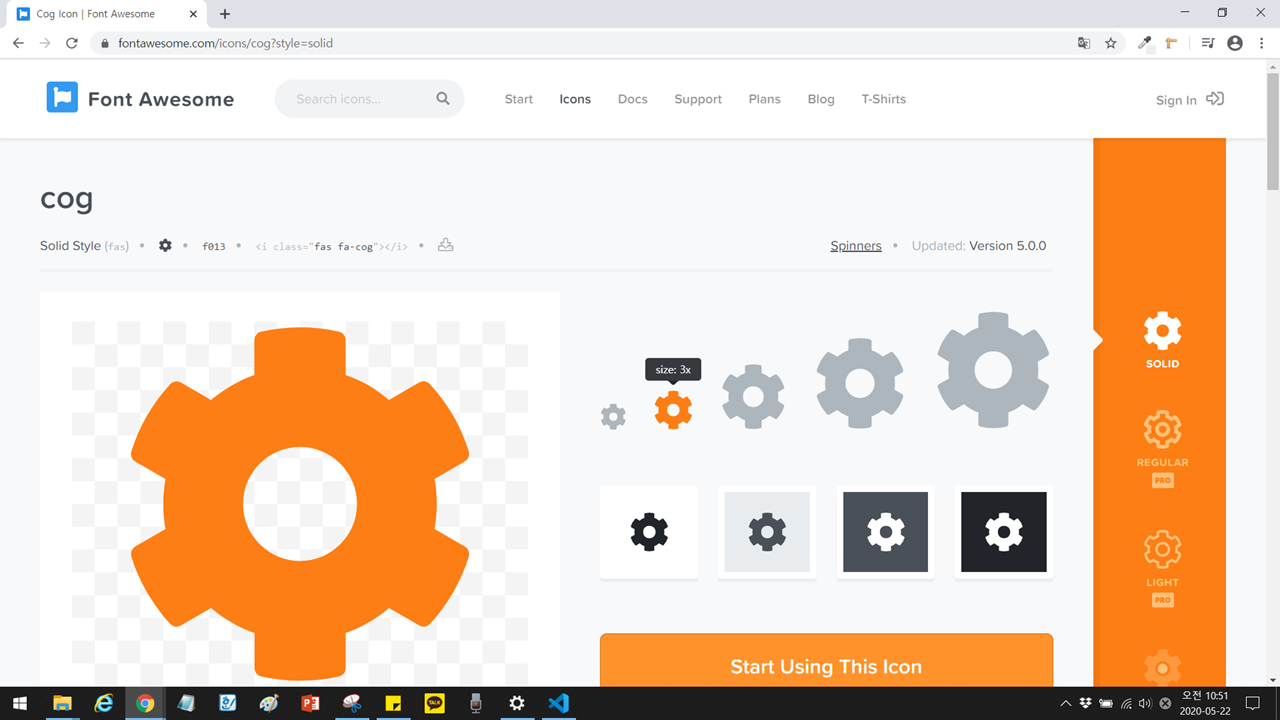
Task: Click the SVG download icon
Action: [446, 245]
